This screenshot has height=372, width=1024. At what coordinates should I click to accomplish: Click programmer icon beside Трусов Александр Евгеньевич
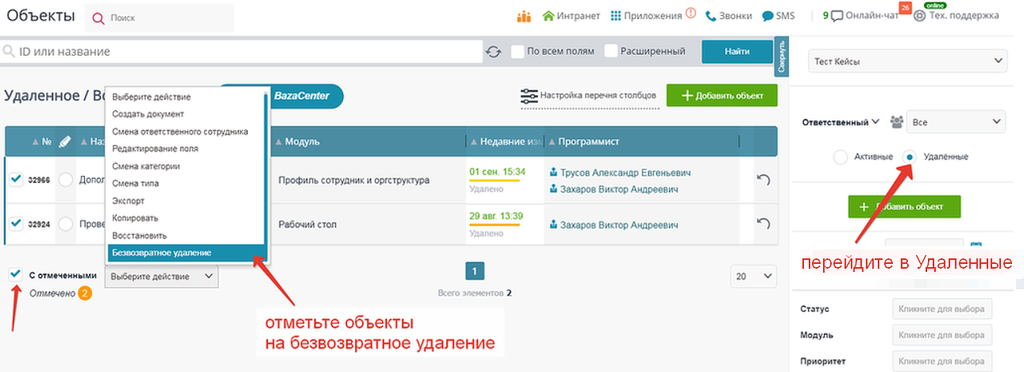point(554,173)
